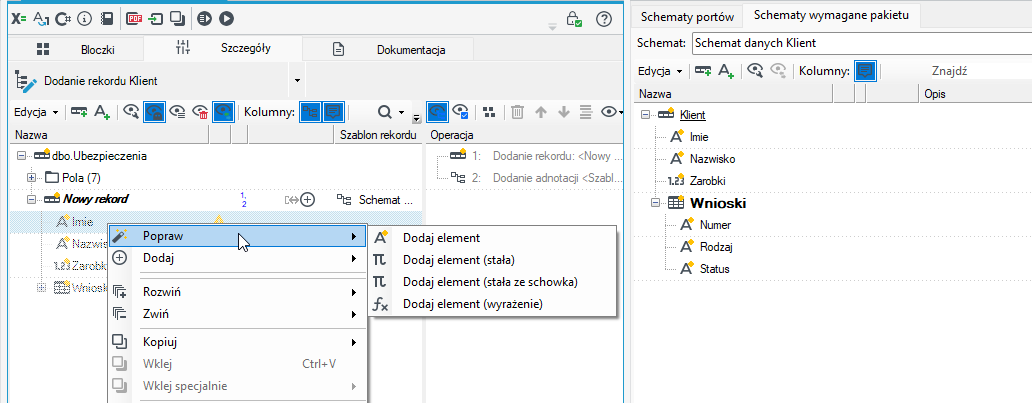Open the Kopiuj context submenu
Viewport: 1032px width, 403px height.
pos(237,342)
